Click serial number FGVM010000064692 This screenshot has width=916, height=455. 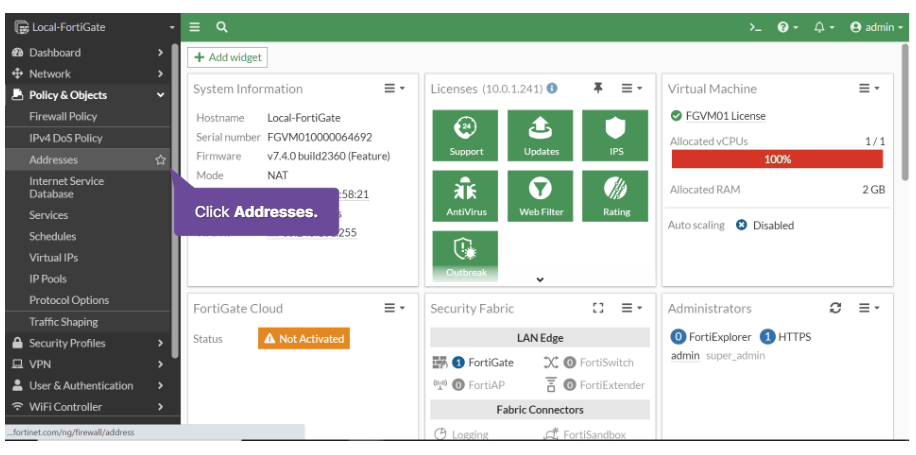tap(320, 137)
